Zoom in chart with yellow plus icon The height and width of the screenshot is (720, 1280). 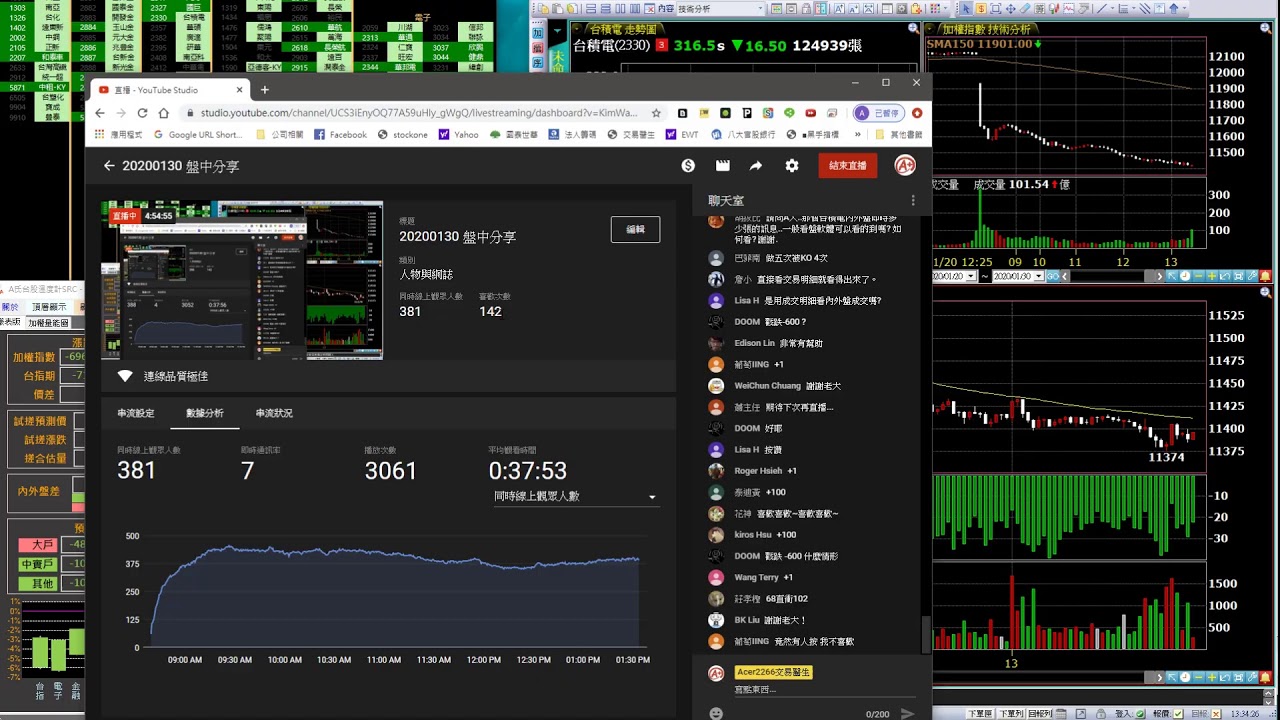click(1211, 276)
